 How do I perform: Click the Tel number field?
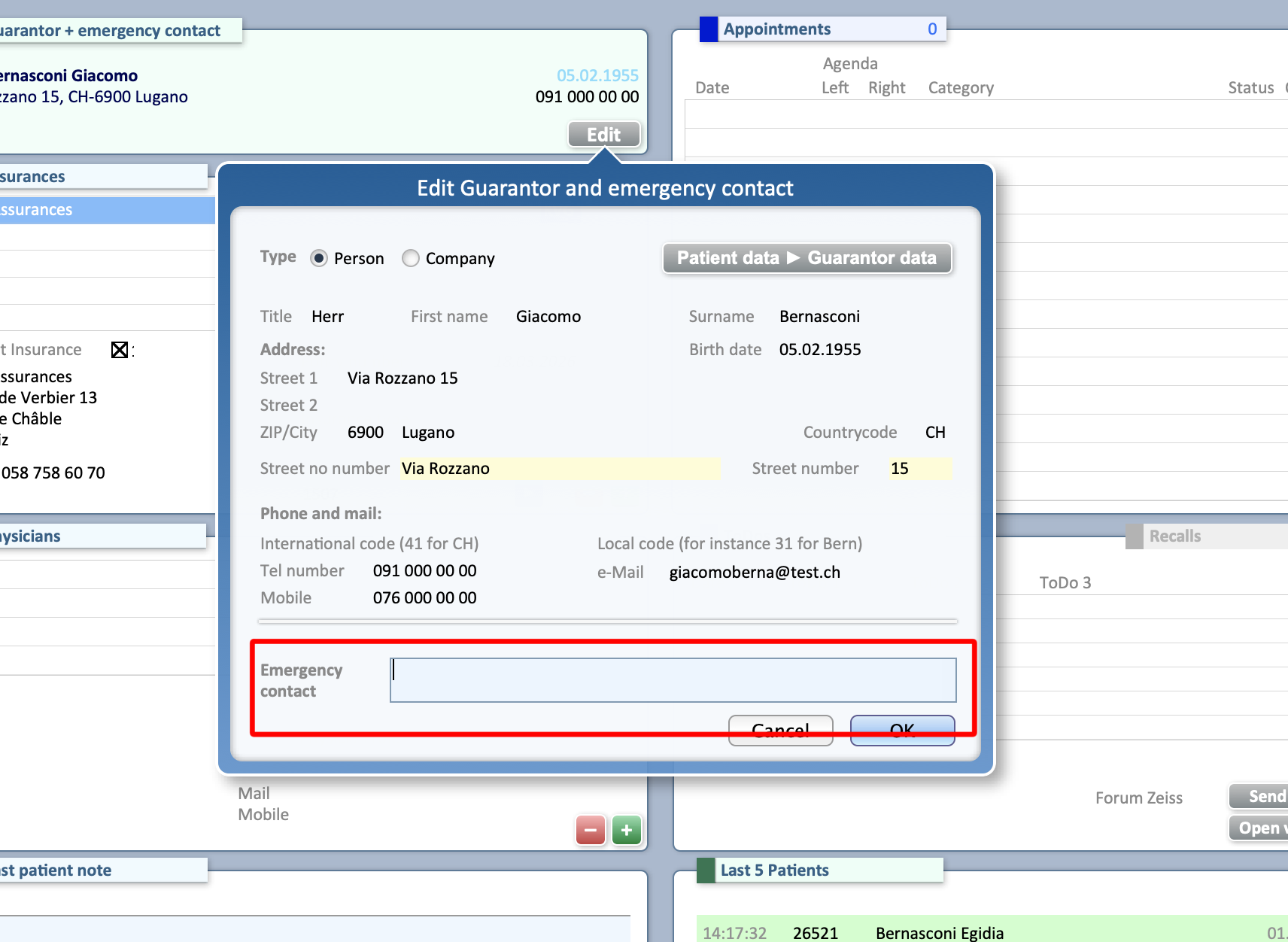(x=424, y=571)
